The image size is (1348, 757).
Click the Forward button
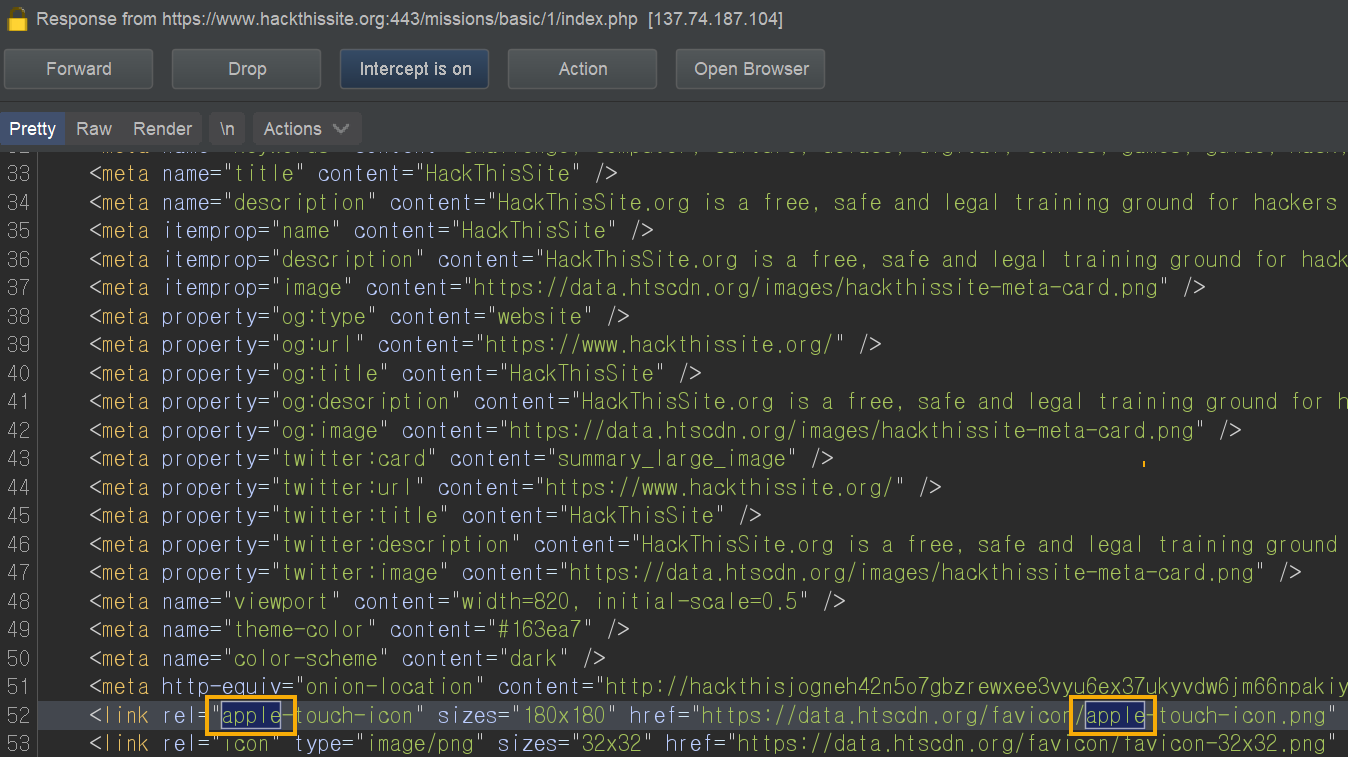point(79,69)
